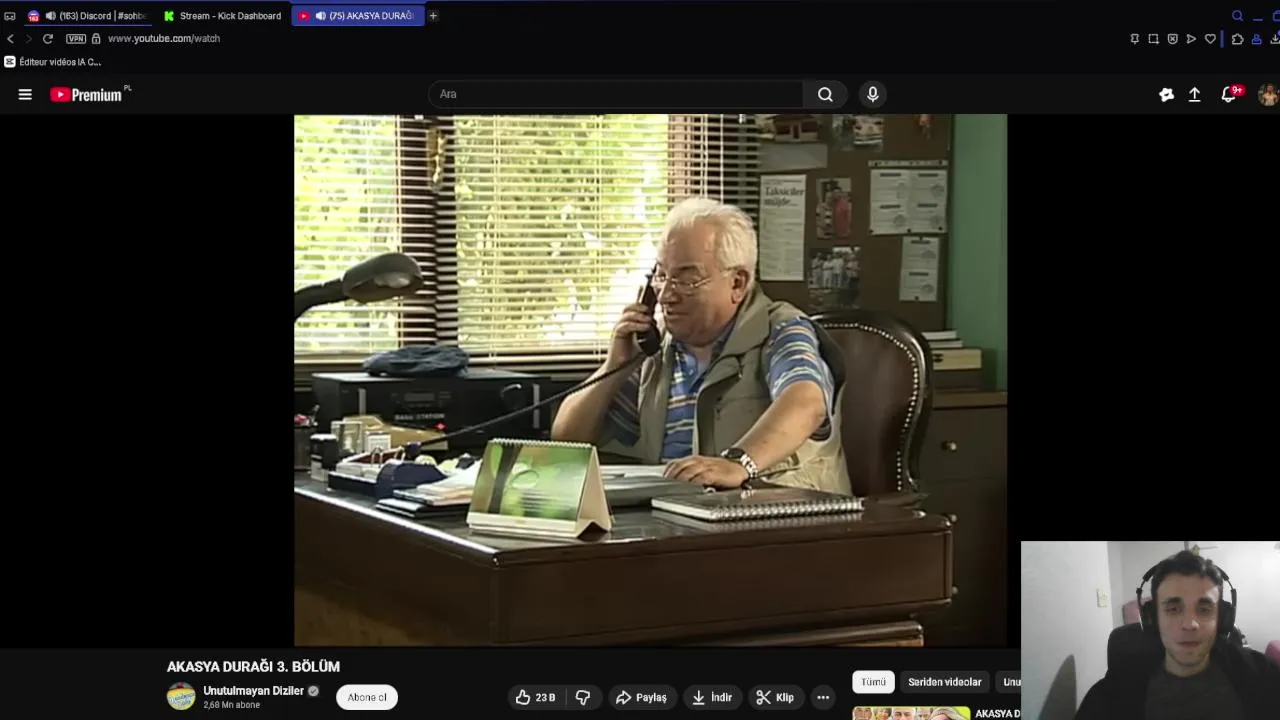Switch to the Discord #sohbet tab

(88, 16)
